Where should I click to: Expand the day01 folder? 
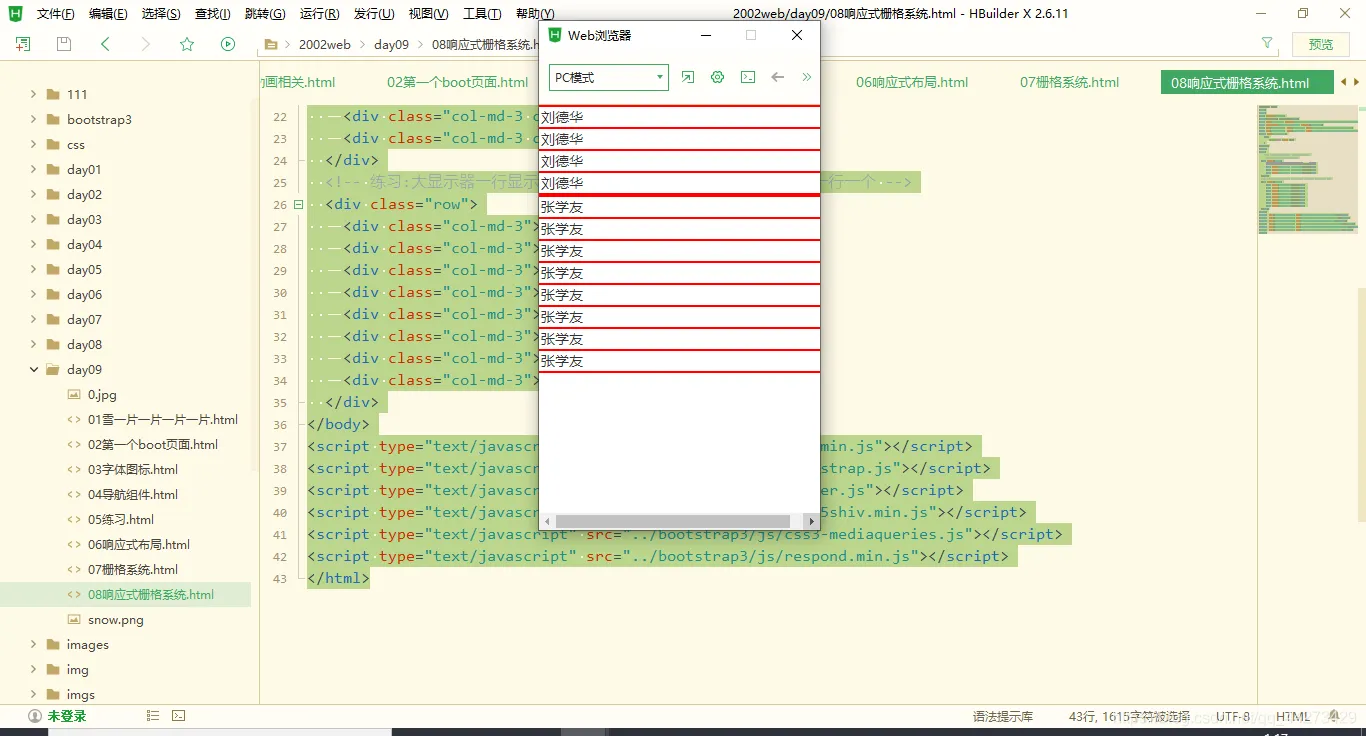pos(33,169)
